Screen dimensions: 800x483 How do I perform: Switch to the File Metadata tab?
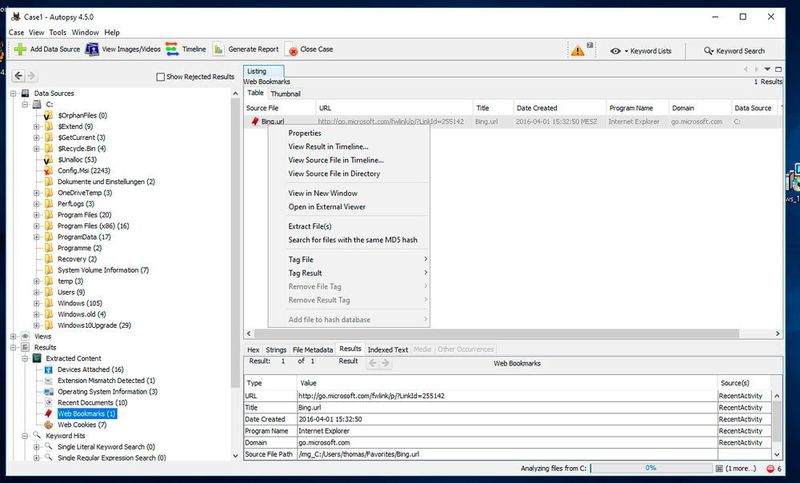pos(312,349)
